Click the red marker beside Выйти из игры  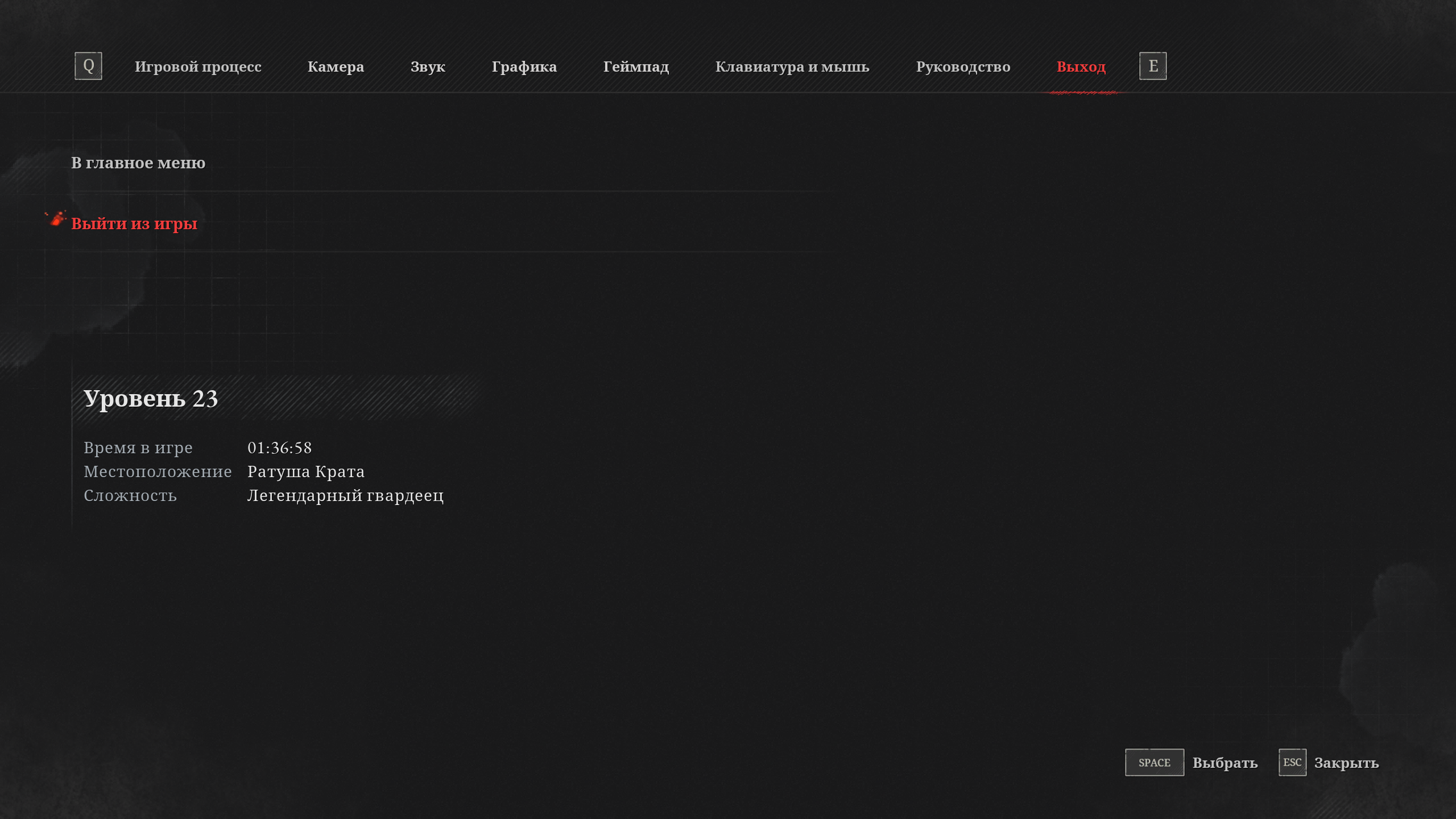tap(56, 219)
